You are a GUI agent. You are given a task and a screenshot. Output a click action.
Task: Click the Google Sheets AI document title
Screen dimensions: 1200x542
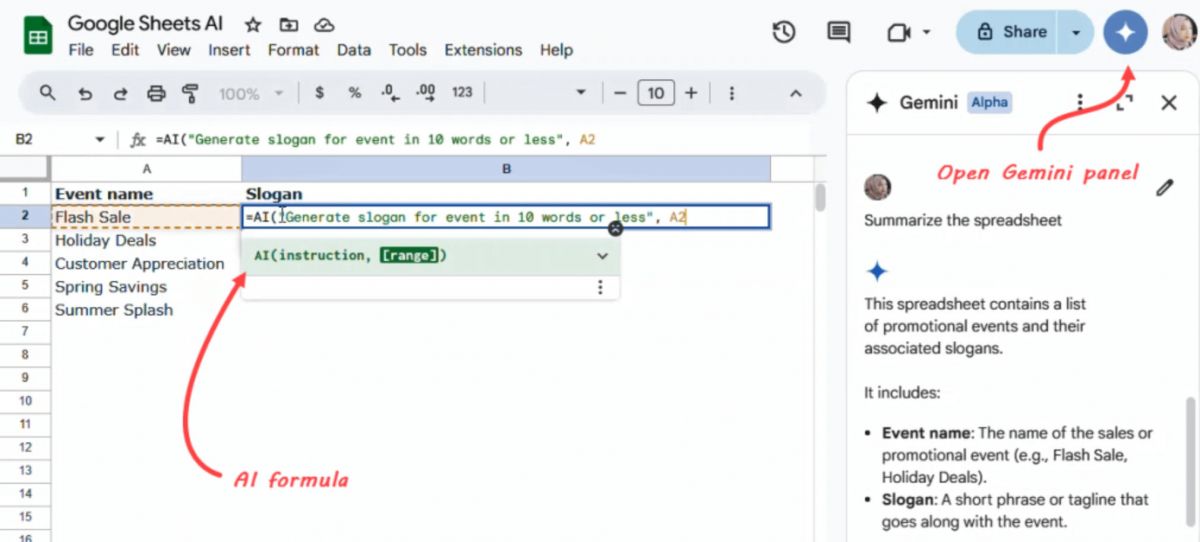pos(146,24)
